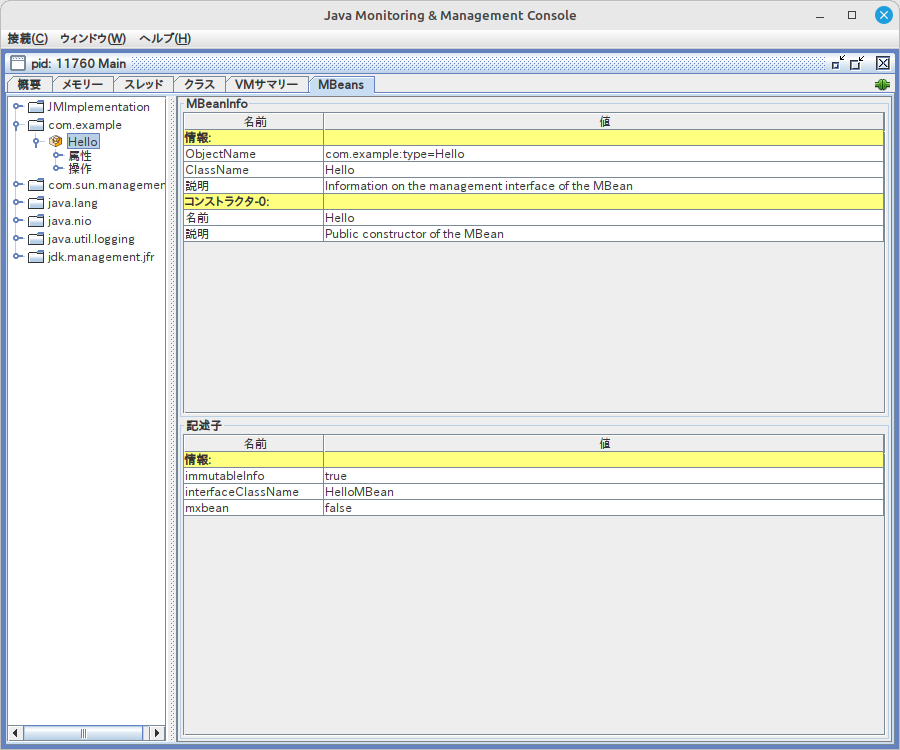The width and height of the screenshot is (900, 750).
Task: Expand the java.util.logging tree node
Action: [17, 238]
